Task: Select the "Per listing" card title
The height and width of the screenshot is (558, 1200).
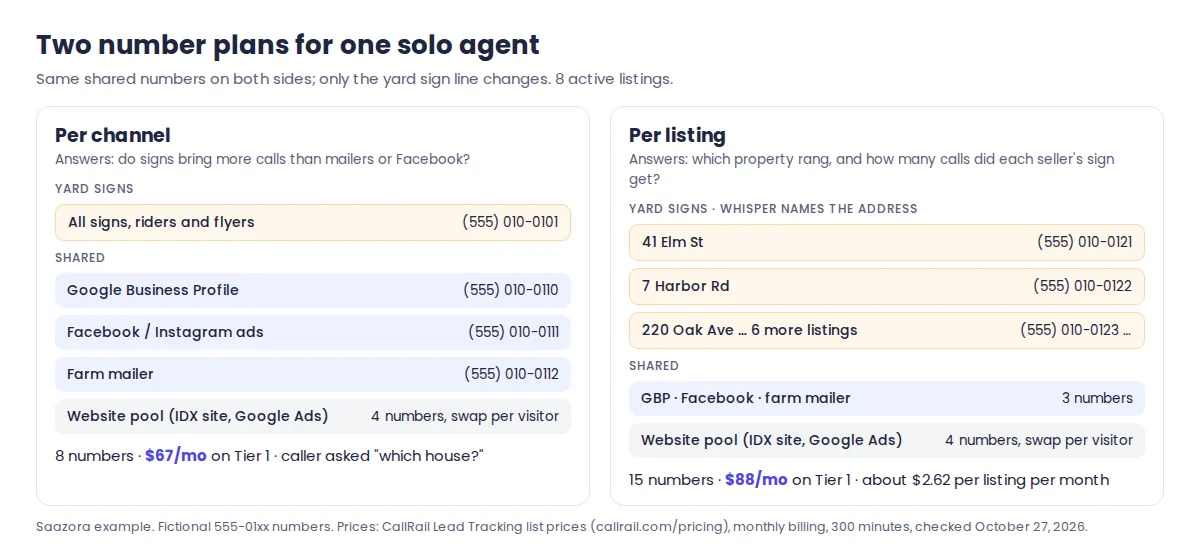Action: (677, 135)
